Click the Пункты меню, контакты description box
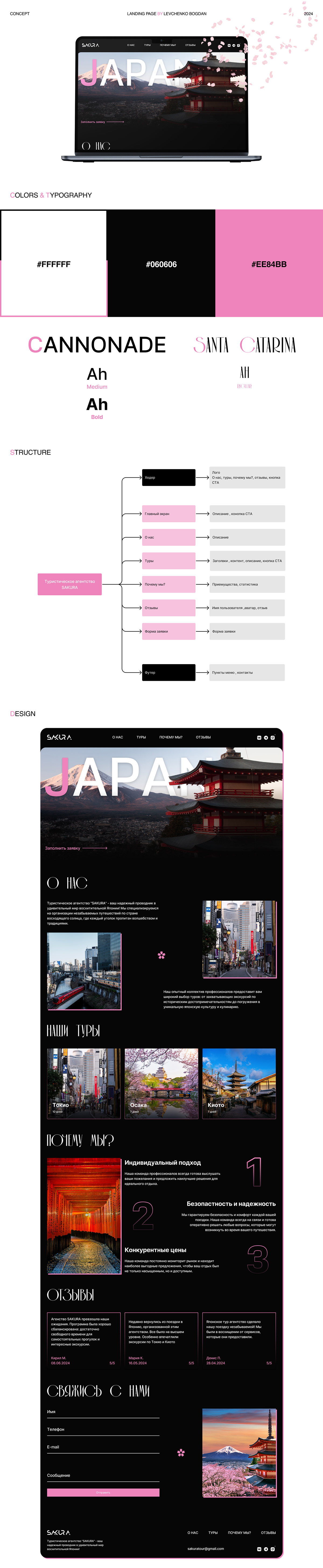The height and width of the screenshot is (1568, 323). pyautogui.click(x=247, y=673)
